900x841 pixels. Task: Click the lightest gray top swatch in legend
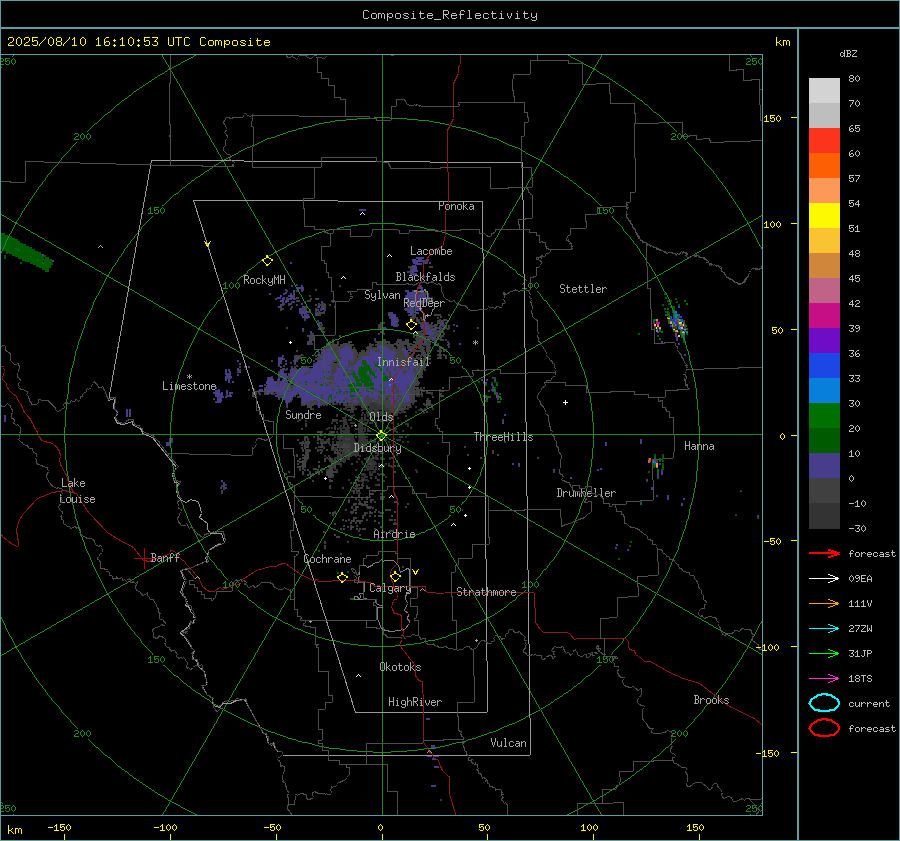[824, 91]
